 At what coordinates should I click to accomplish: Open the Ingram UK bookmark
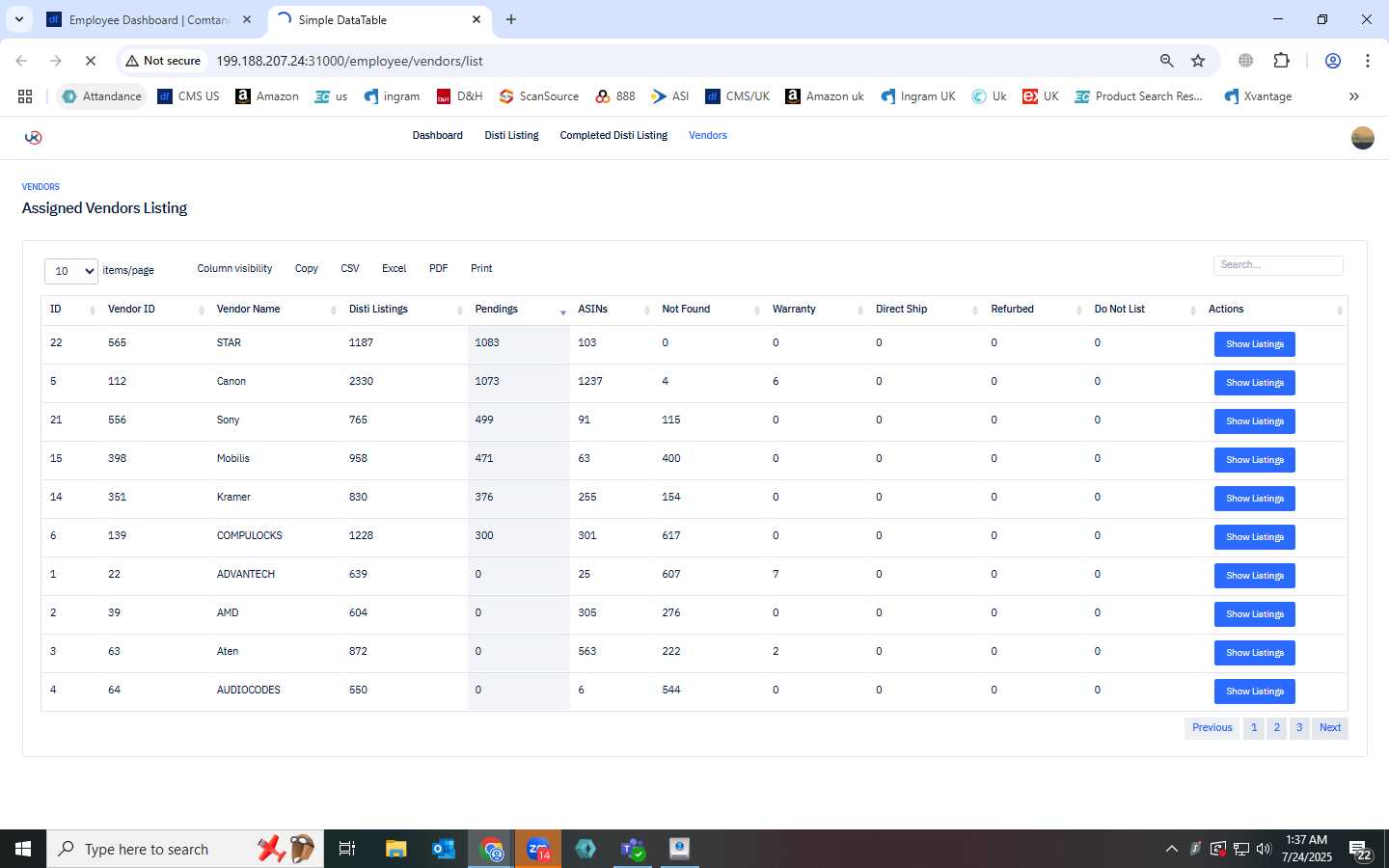[x=918, y=96]
